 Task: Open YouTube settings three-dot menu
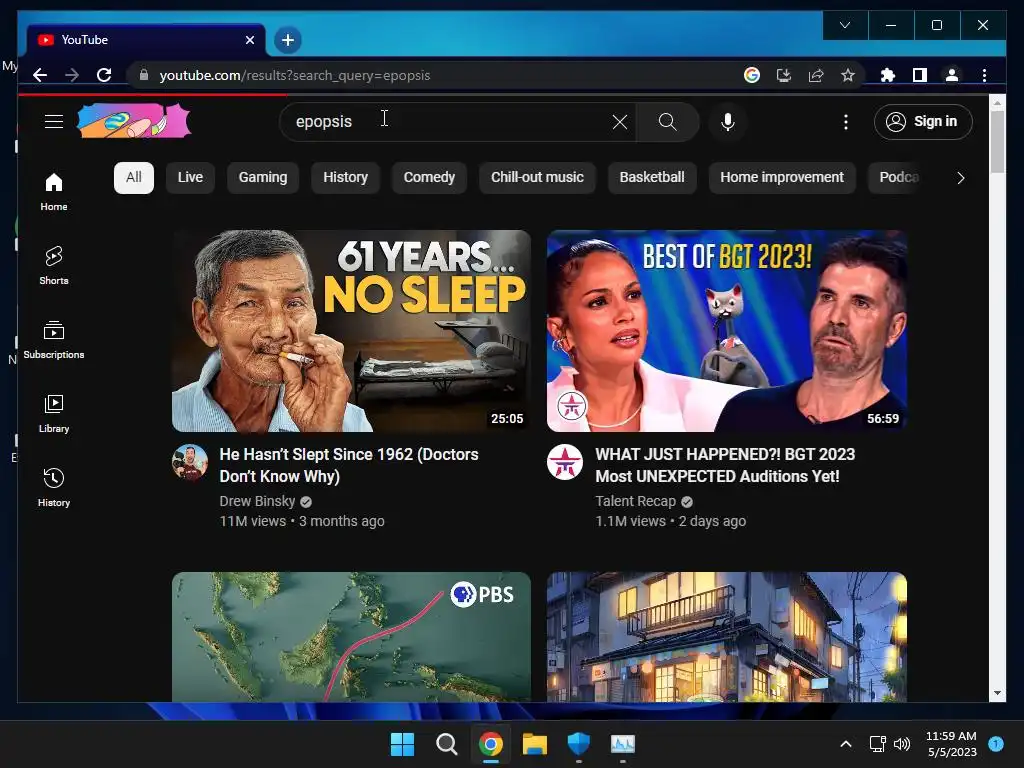[846, 121]
